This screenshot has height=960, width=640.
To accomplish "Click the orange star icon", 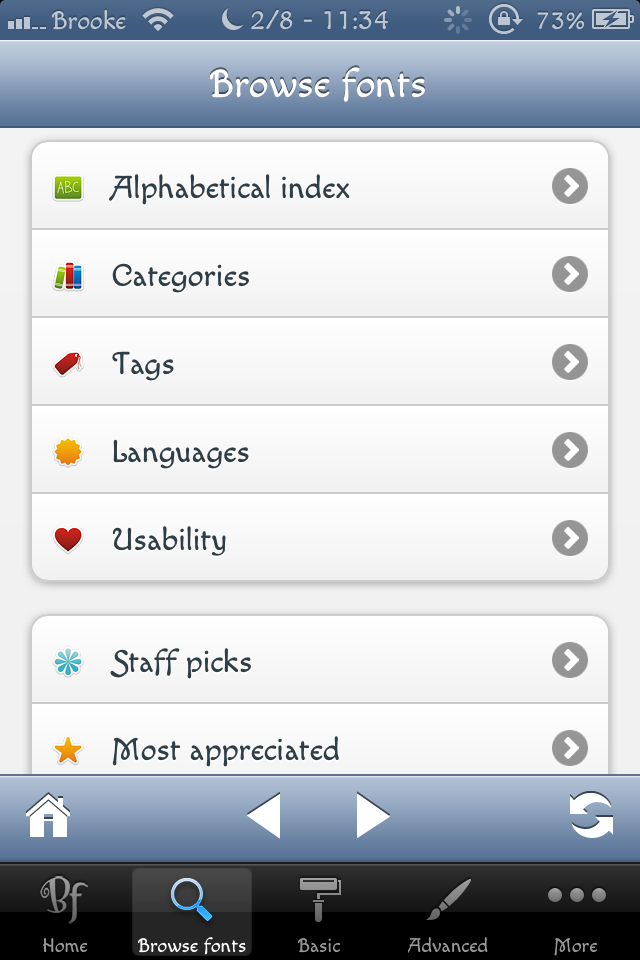I will 68,750.
